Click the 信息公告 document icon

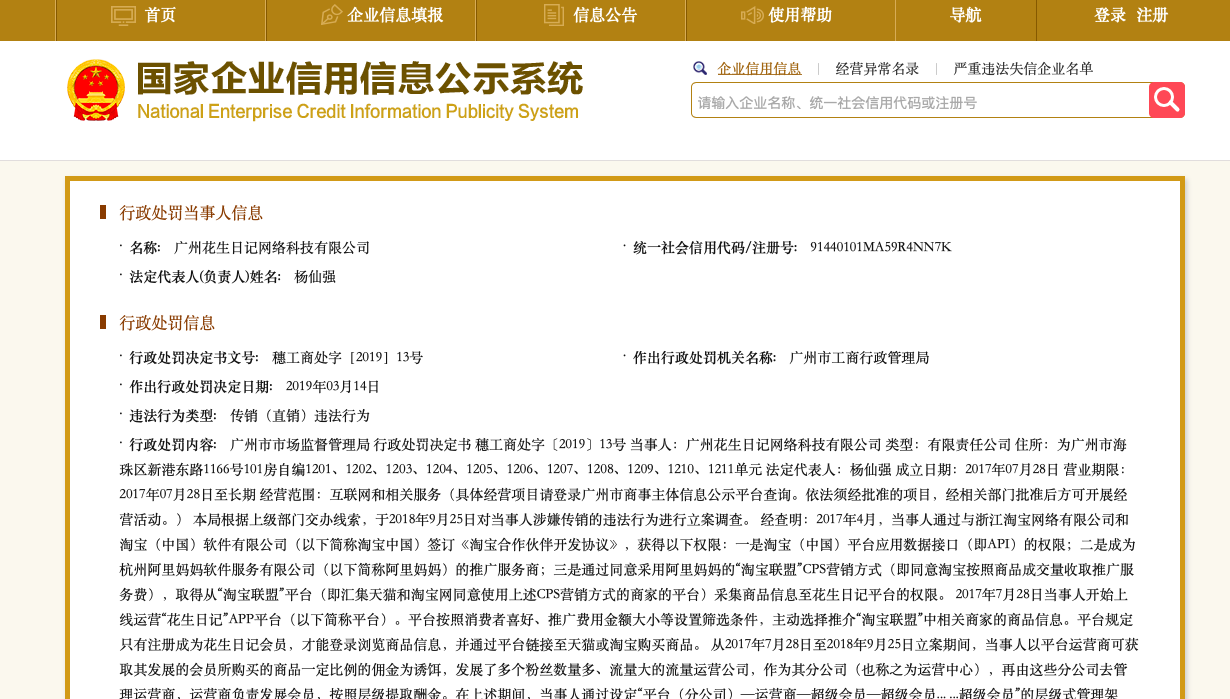point(552,15)
